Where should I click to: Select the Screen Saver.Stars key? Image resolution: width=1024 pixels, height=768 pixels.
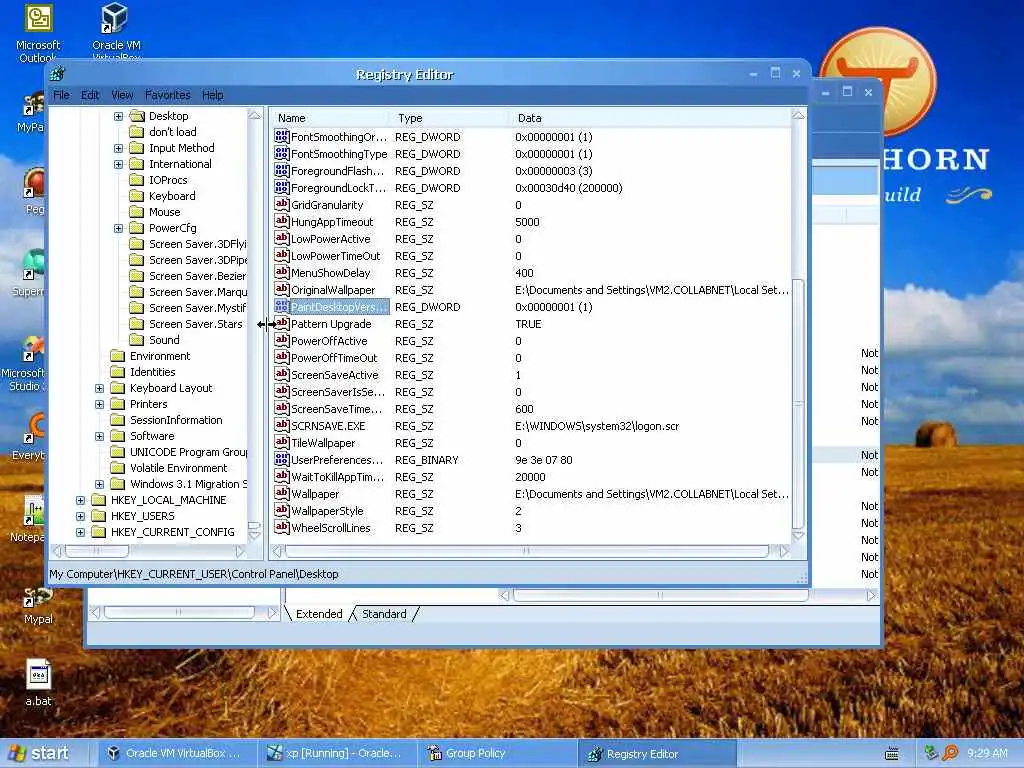point(195,325)
